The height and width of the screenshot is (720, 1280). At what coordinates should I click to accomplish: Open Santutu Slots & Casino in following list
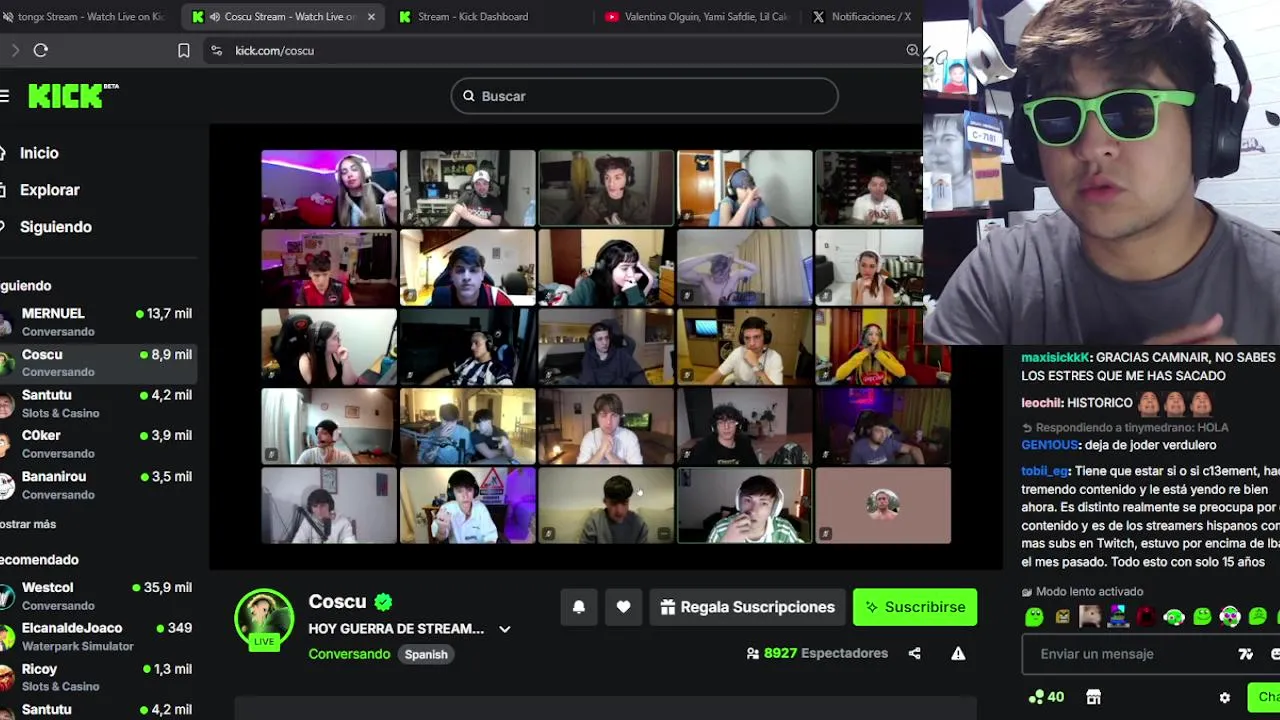pos(98,404)
